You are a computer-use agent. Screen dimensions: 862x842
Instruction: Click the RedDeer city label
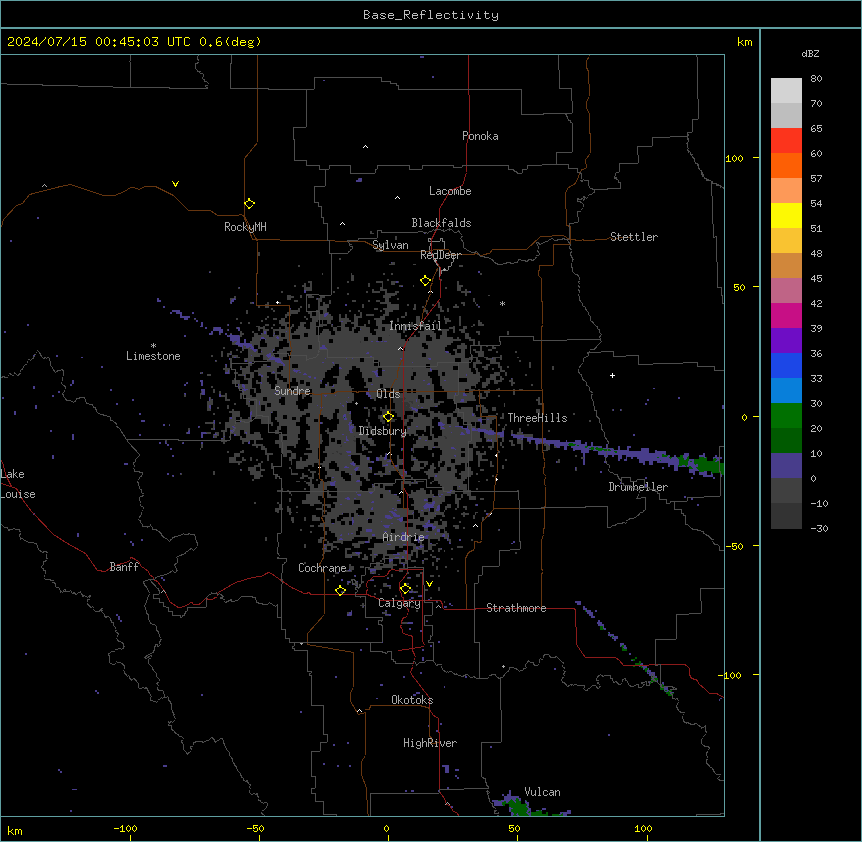(440, 255)
